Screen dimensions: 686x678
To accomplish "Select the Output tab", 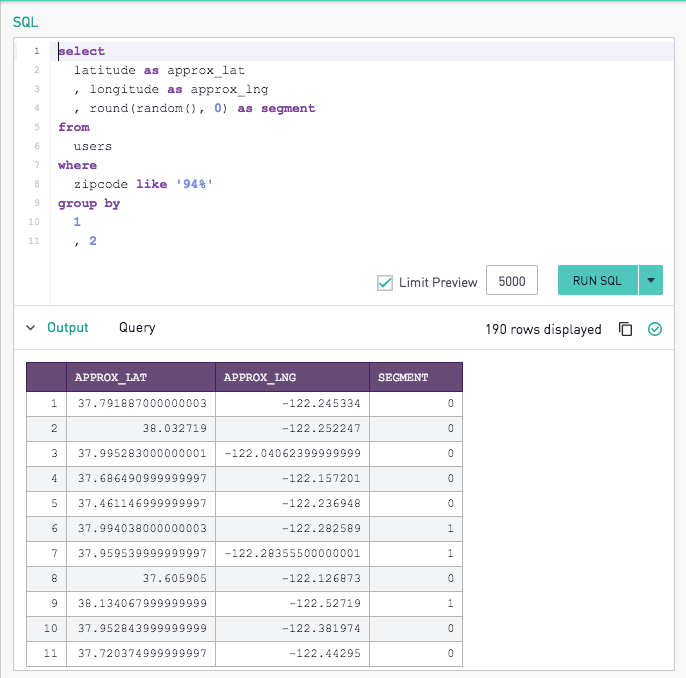I will click(68, 328).
